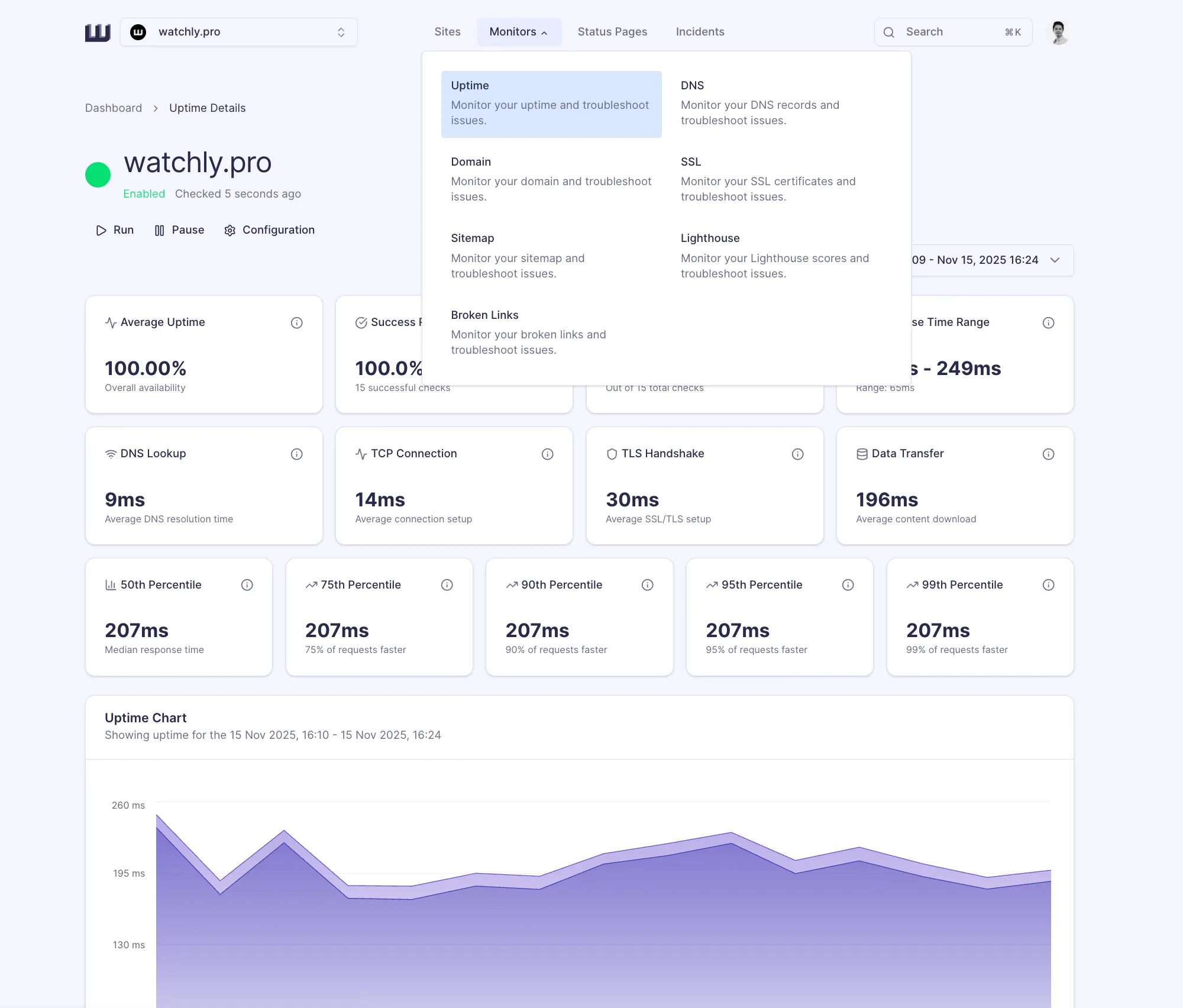The height and width of the screenshot is (1008, 1183).
Task: Go to Incidents page
Action: 700,32
